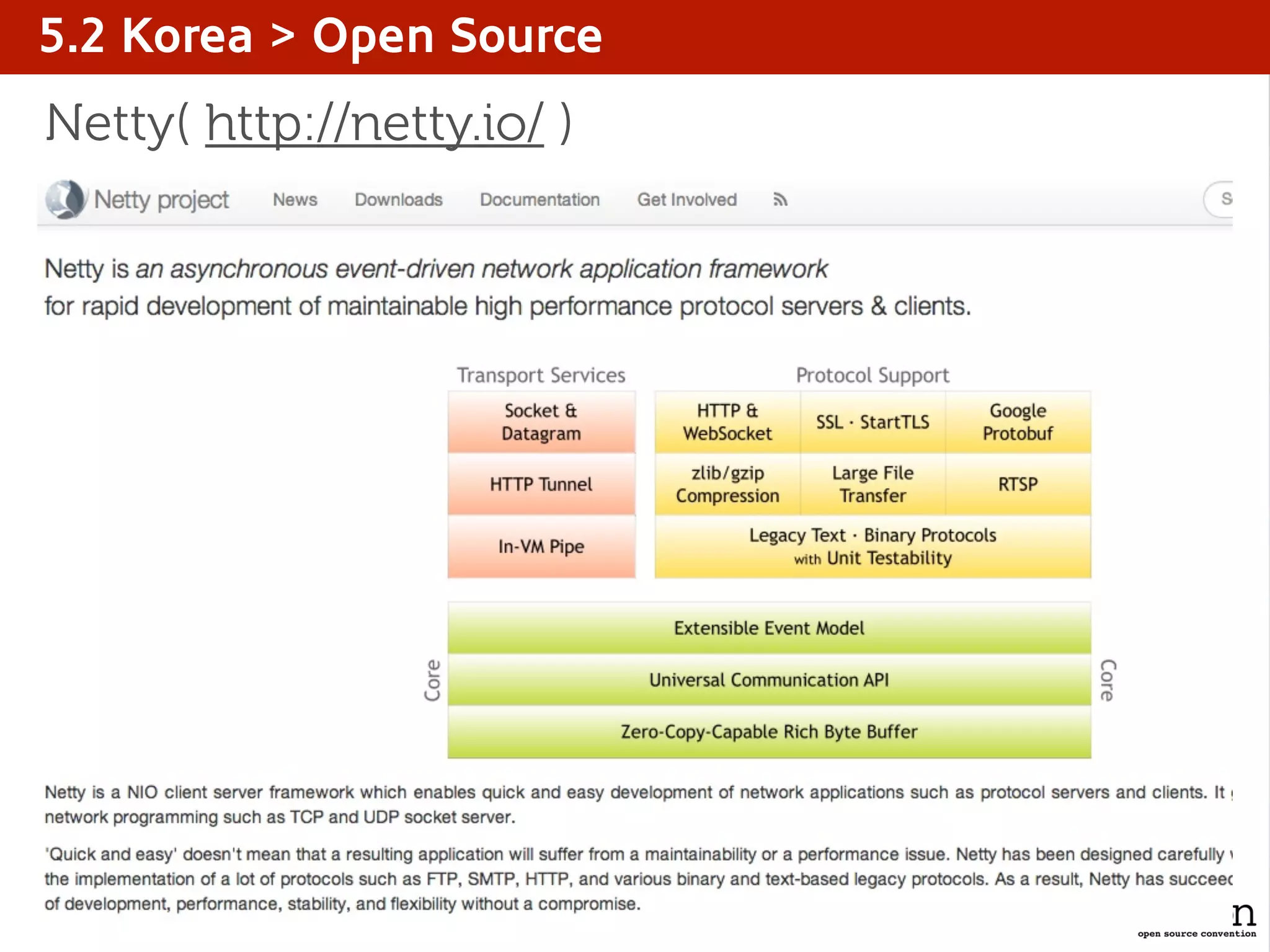Go to the Netty project home link
1270x952 pixels.
[x=161, y=200]
